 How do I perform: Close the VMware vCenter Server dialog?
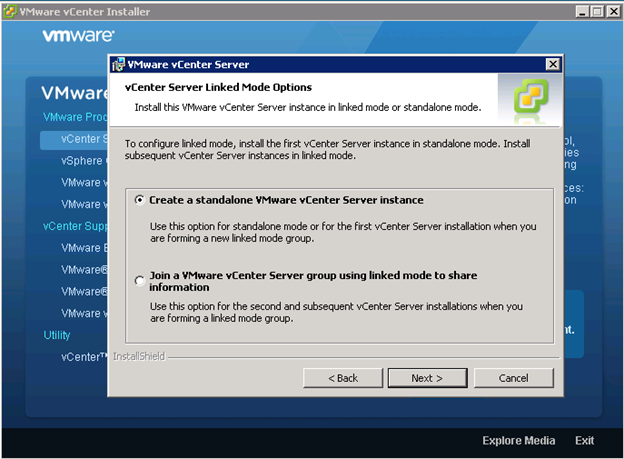click(552, 64)
